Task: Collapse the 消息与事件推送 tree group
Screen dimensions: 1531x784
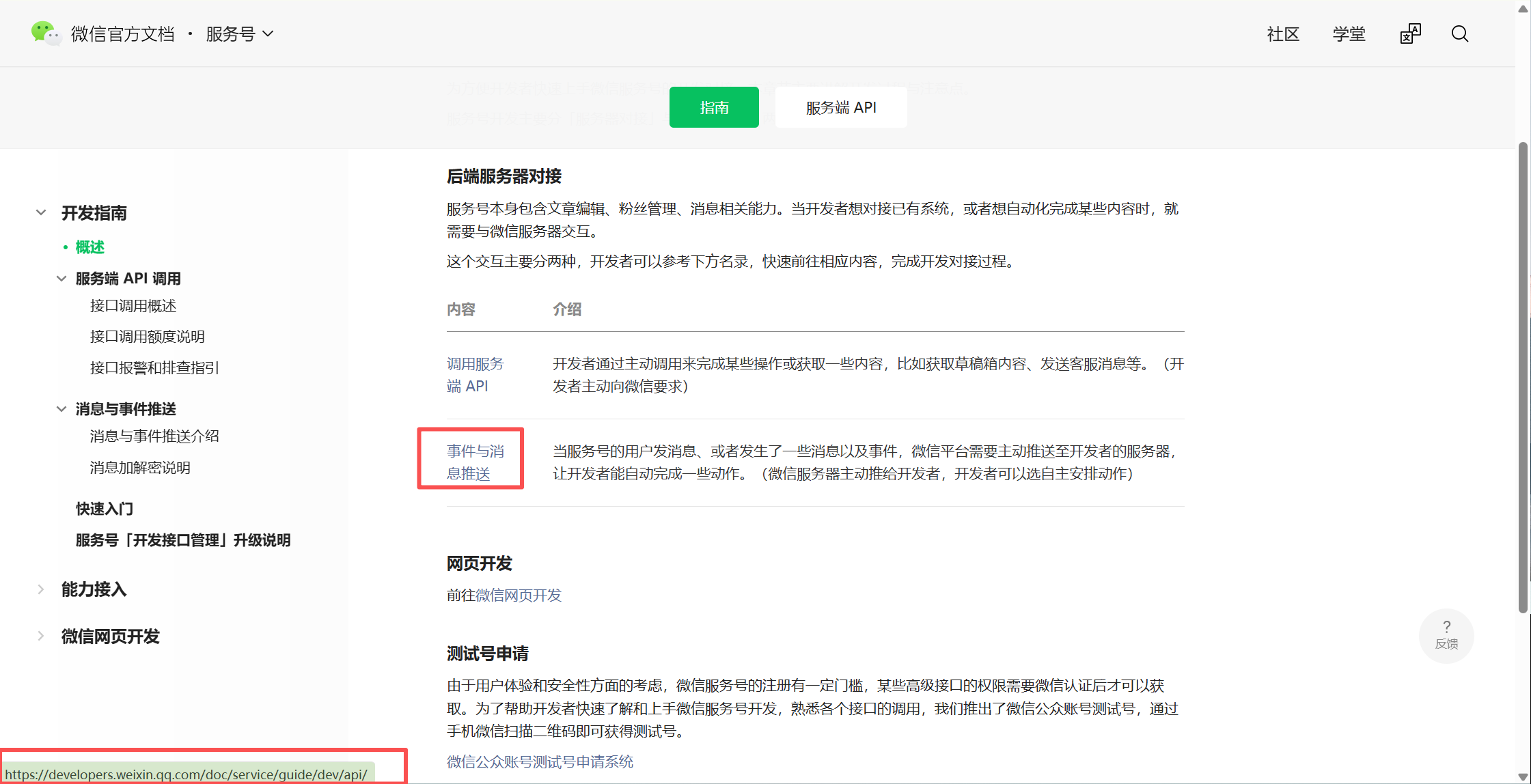Action: (x=61, y=409)
